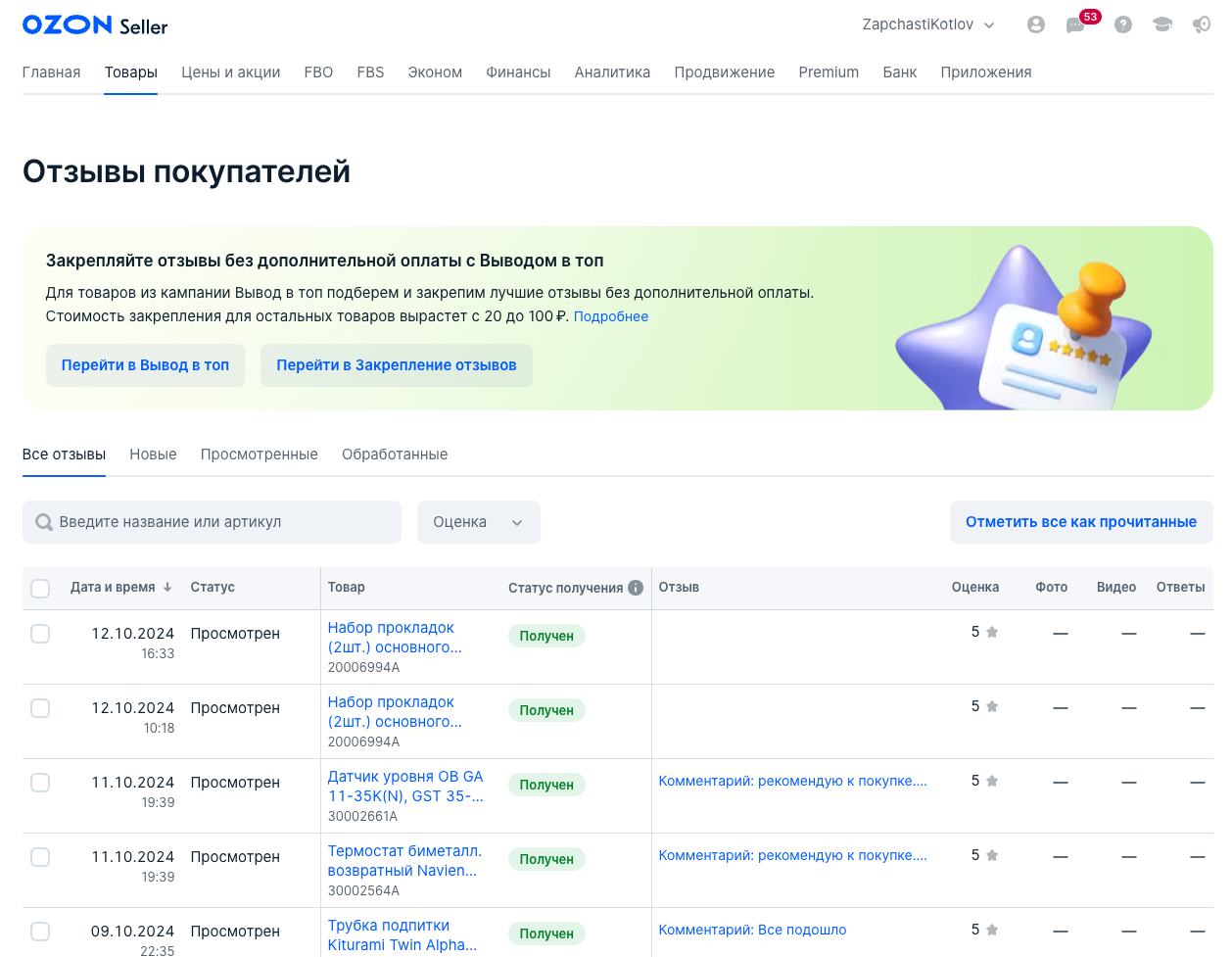
Task: Open Термостат биметалл. возвратный Navien product link
Action: coord(404,861)
